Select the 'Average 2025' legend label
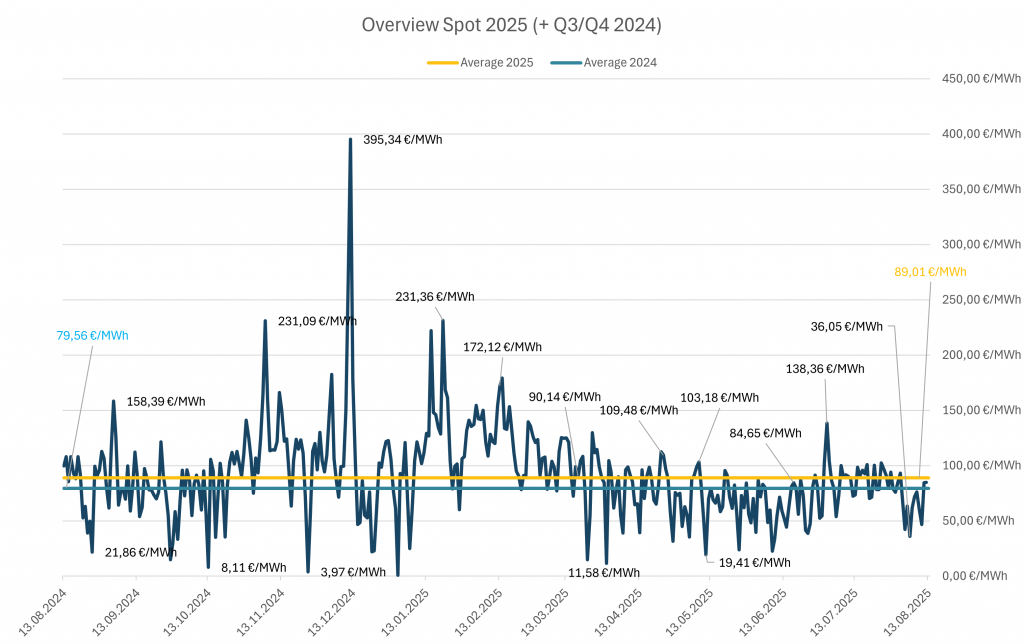 tap(496, 62)
